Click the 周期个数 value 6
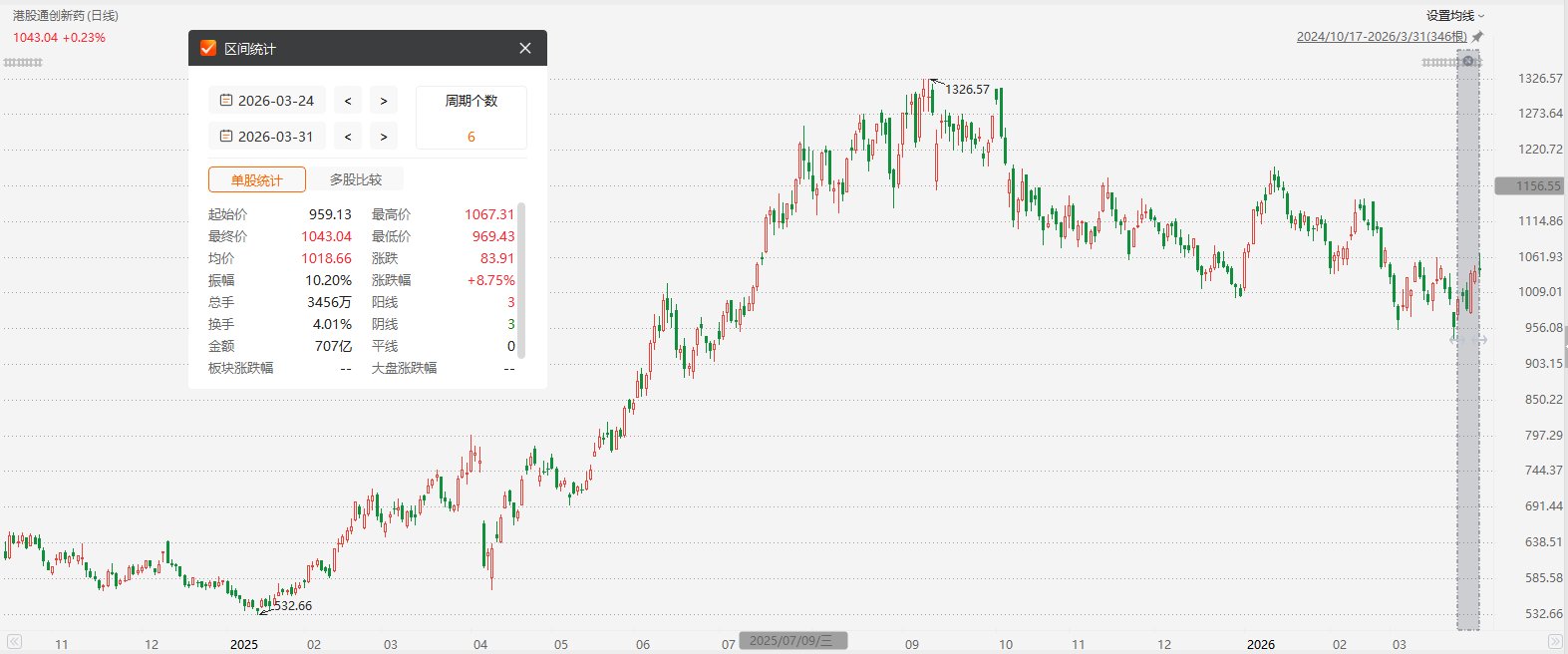1568x654 pixels. point(471,137)
